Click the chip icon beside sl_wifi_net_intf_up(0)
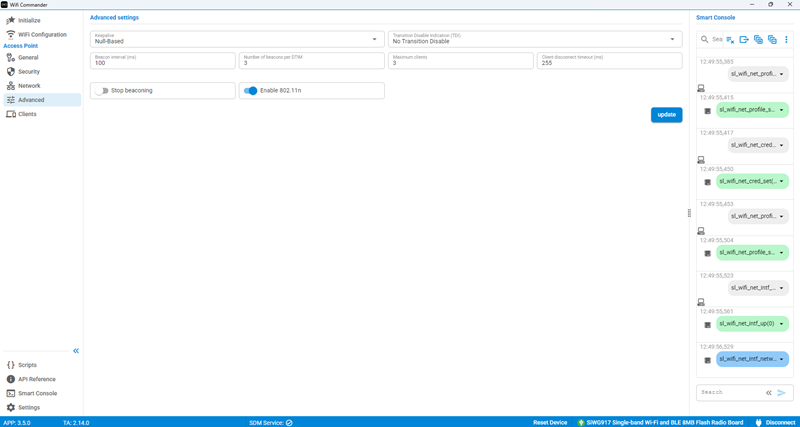This screenshot has width=800, height=427. tap(708, 325)
